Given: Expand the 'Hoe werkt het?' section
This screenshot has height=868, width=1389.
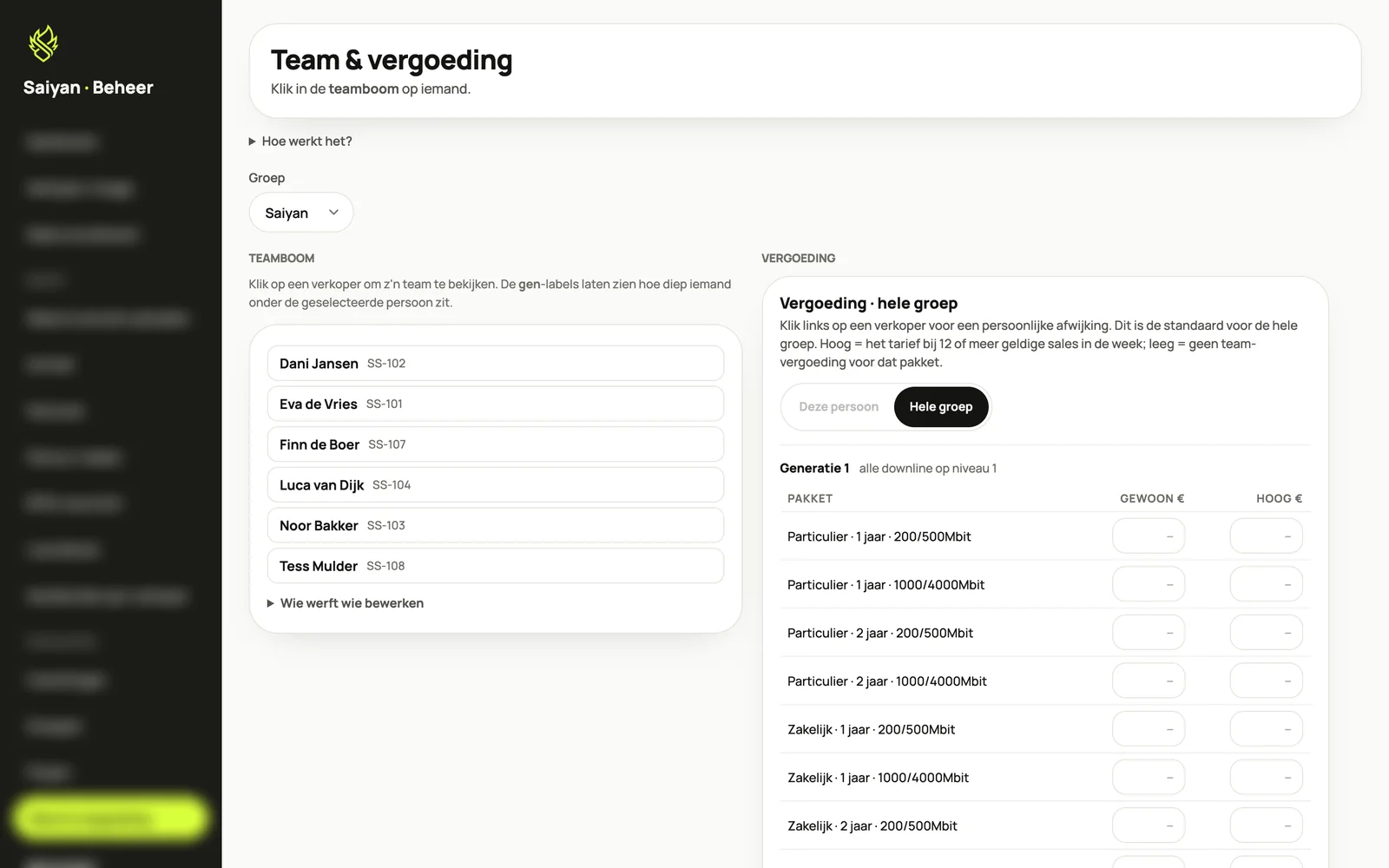Looking at the screenshot, I should click(300, 141).
